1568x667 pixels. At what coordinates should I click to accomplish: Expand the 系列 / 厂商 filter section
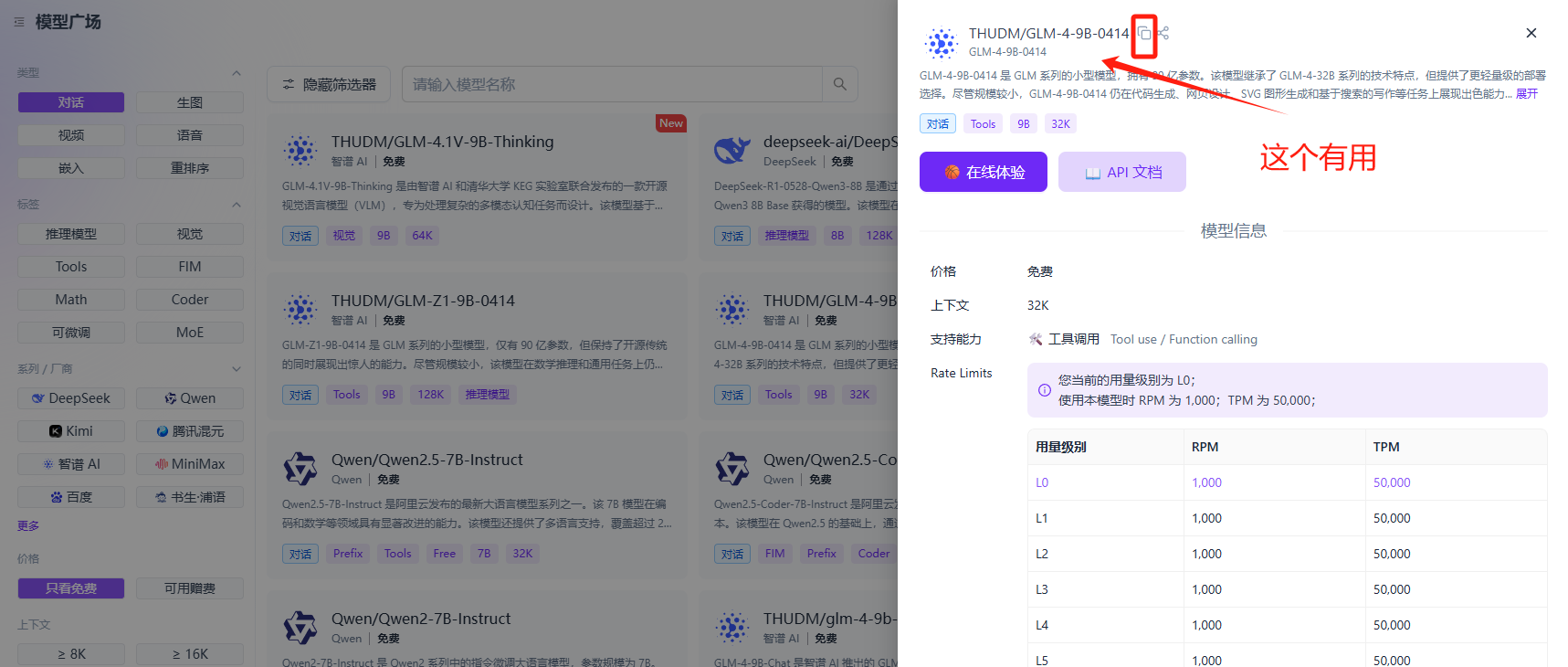(x=237, y=369)
